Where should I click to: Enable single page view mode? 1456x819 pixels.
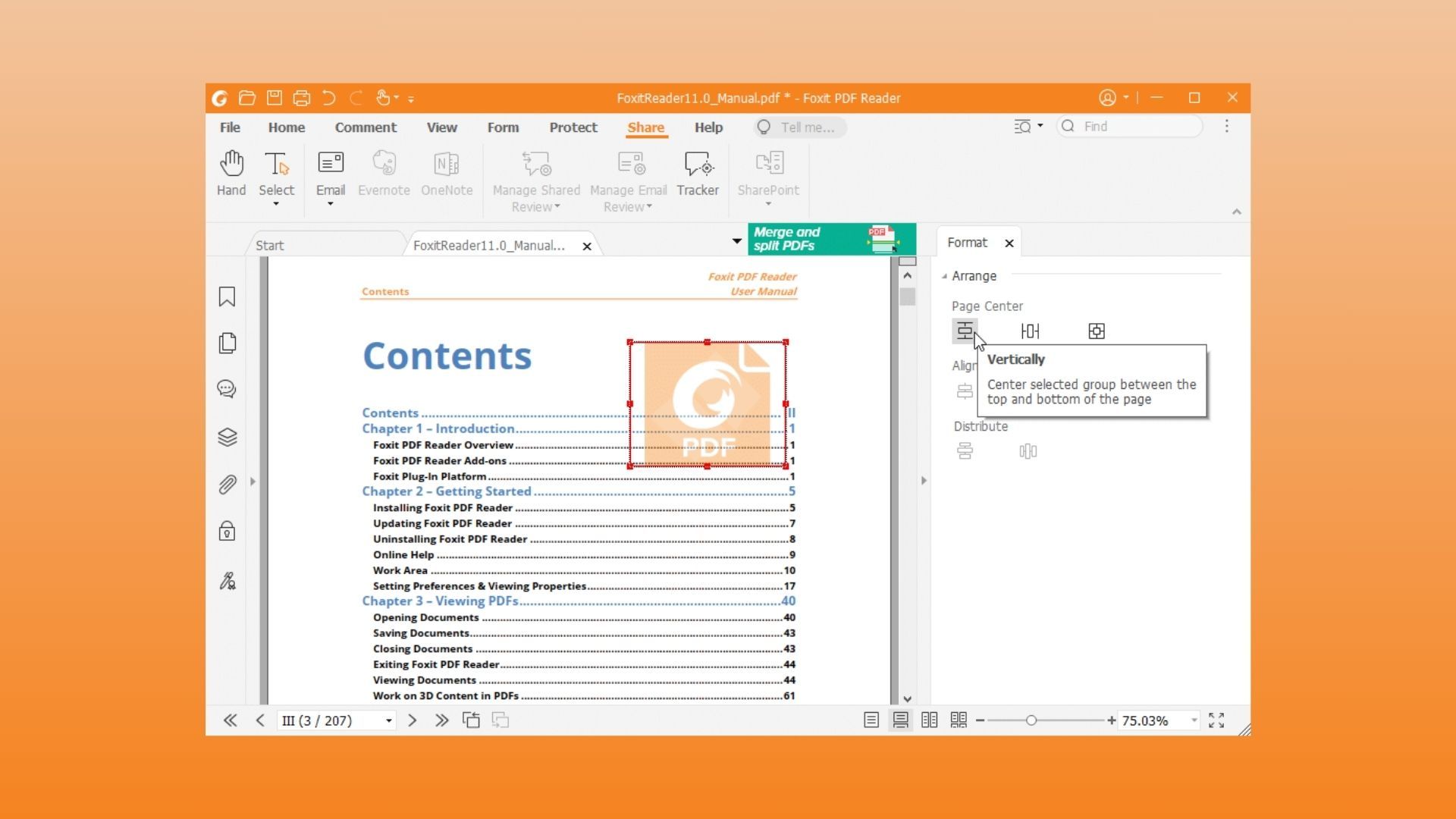point(871,720)
